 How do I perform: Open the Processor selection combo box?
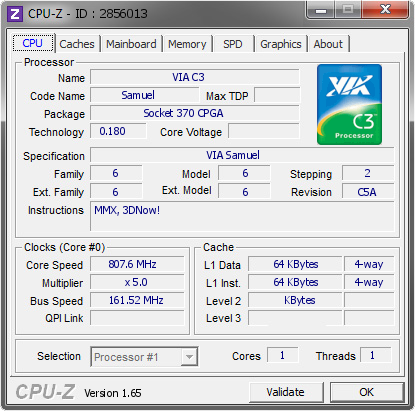point(144,357)
